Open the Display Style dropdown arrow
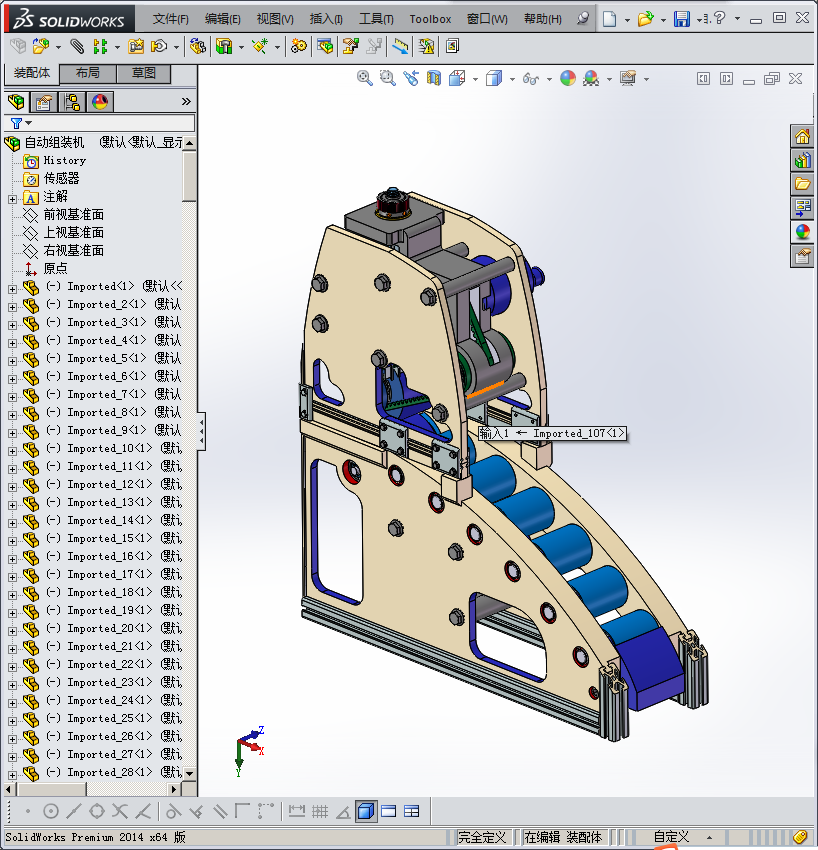This screenshot has width=818, height=850. [x=512, y=80]
